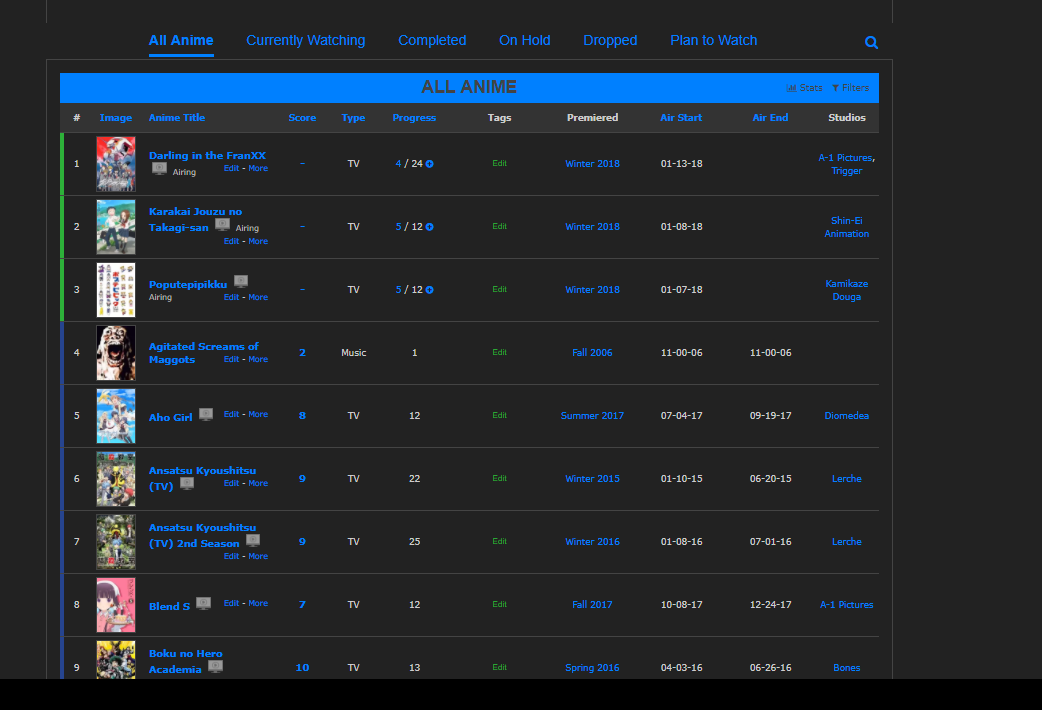
Task: Expand More details for Aho Girl
Action: tap(258, 414)
